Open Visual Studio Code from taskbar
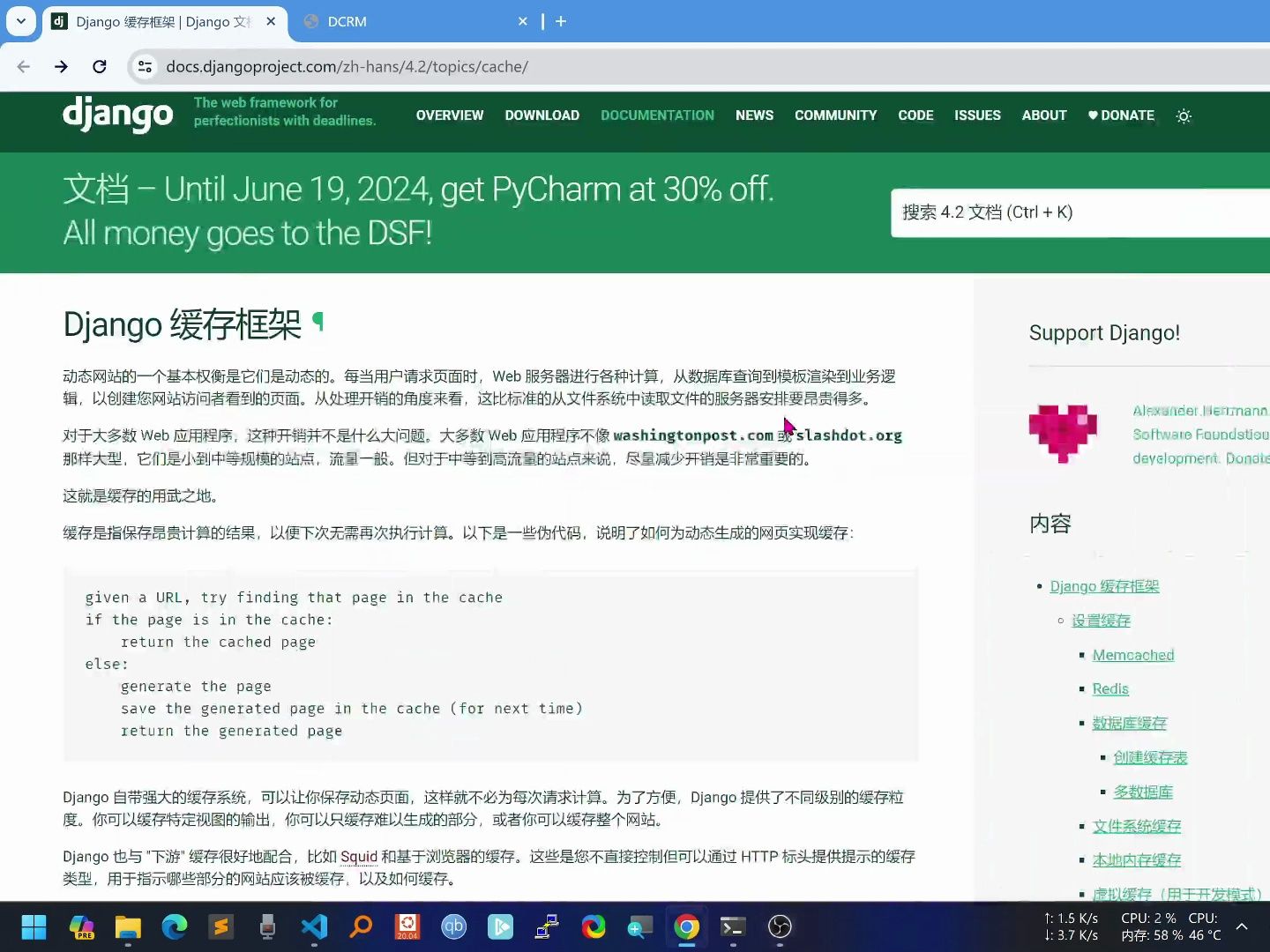Image resolution: width=1270 pixels, height=952 pixels. (x=314, y=926)
